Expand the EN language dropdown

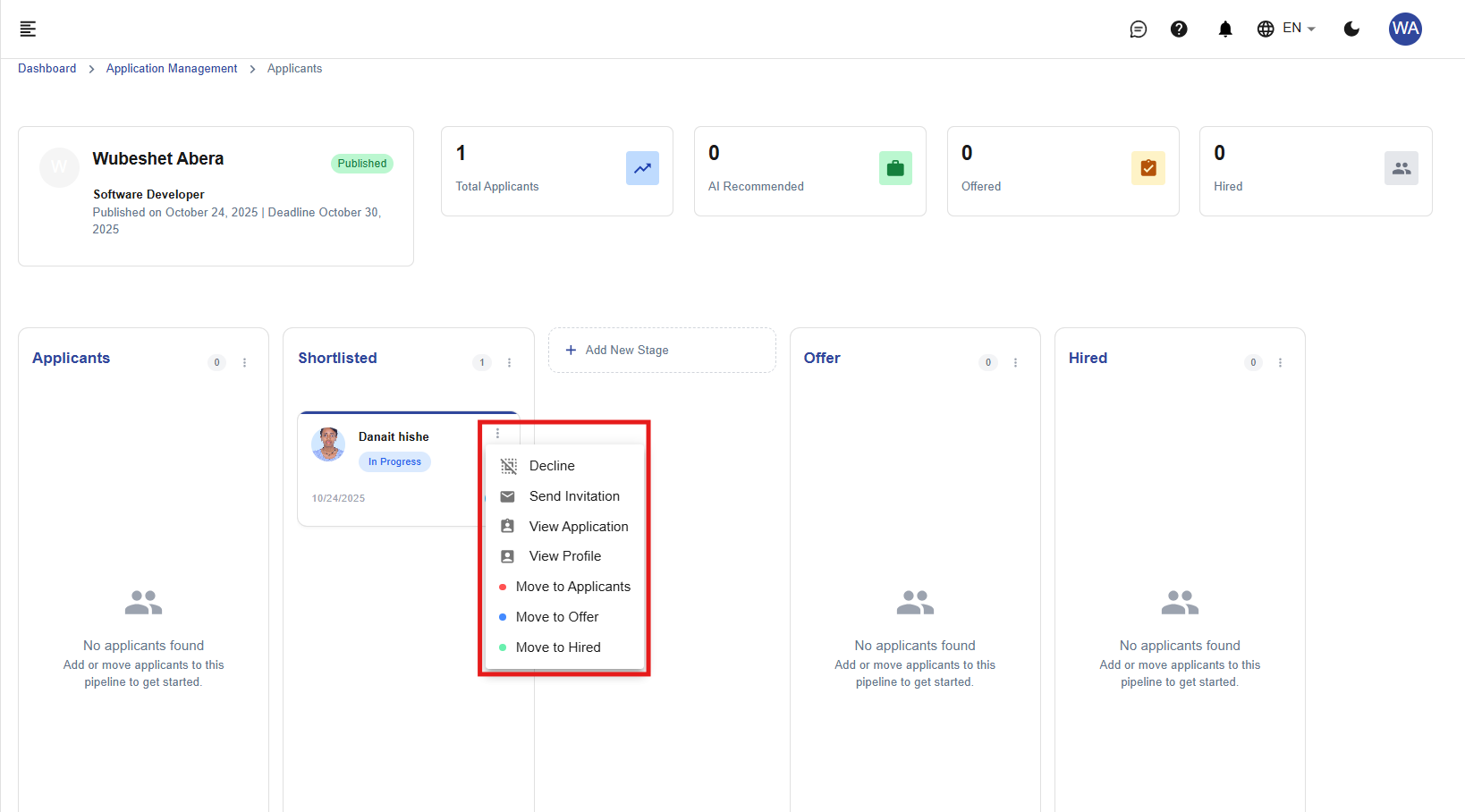(x=1286, y=29)
